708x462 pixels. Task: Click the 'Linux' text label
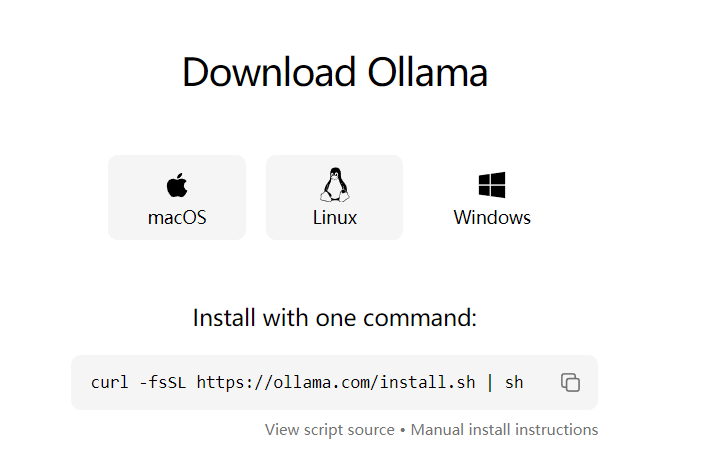click(334, 217)
